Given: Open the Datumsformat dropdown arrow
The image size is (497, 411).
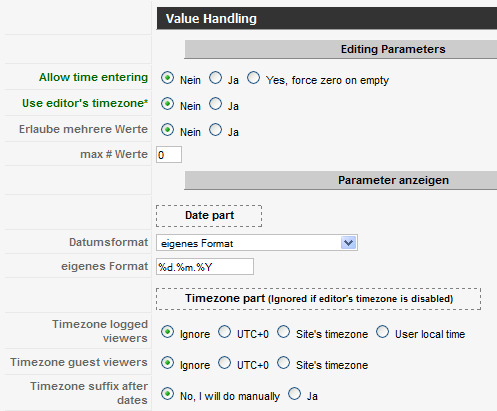Looking at the screenshot, I should 349,243.
